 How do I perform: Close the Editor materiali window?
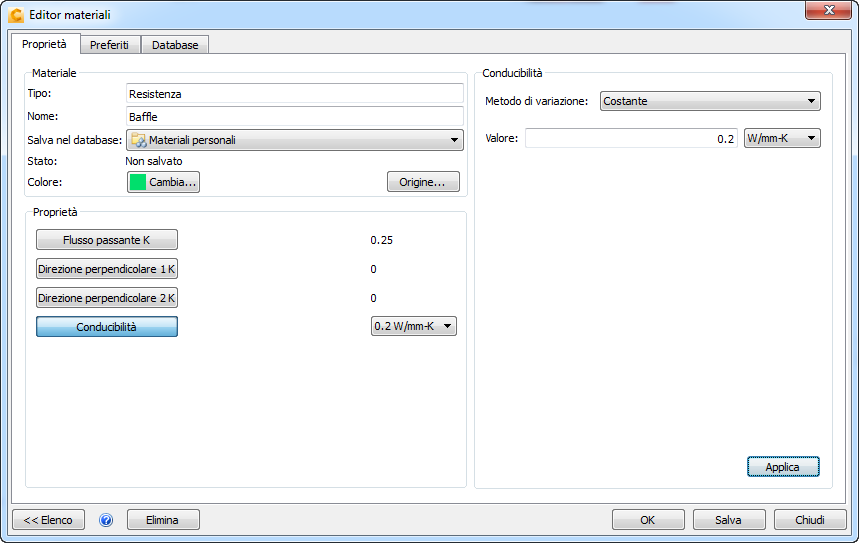(x=828, y=10)
